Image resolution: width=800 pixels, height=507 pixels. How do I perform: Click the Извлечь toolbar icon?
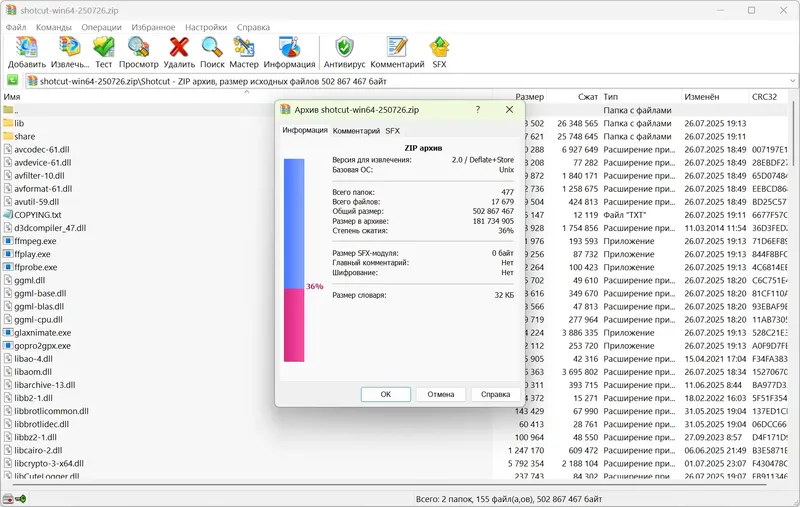click(x=70, y=47)
